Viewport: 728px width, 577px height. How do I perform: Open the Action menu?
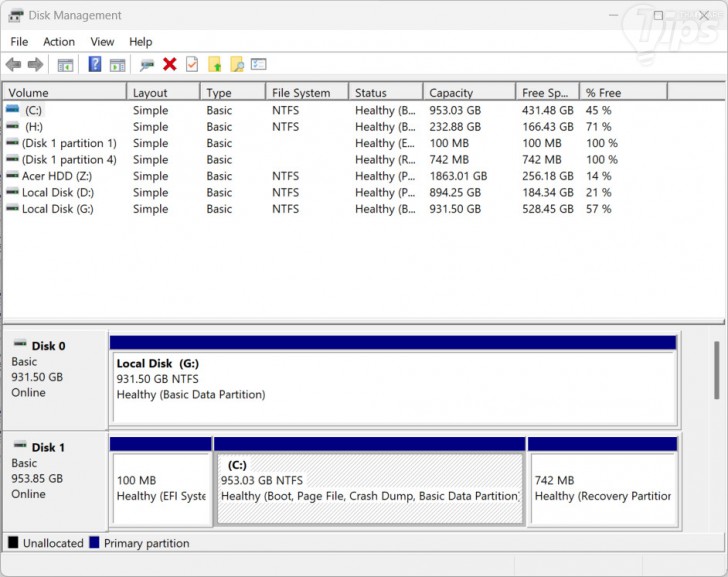(58, 42)
